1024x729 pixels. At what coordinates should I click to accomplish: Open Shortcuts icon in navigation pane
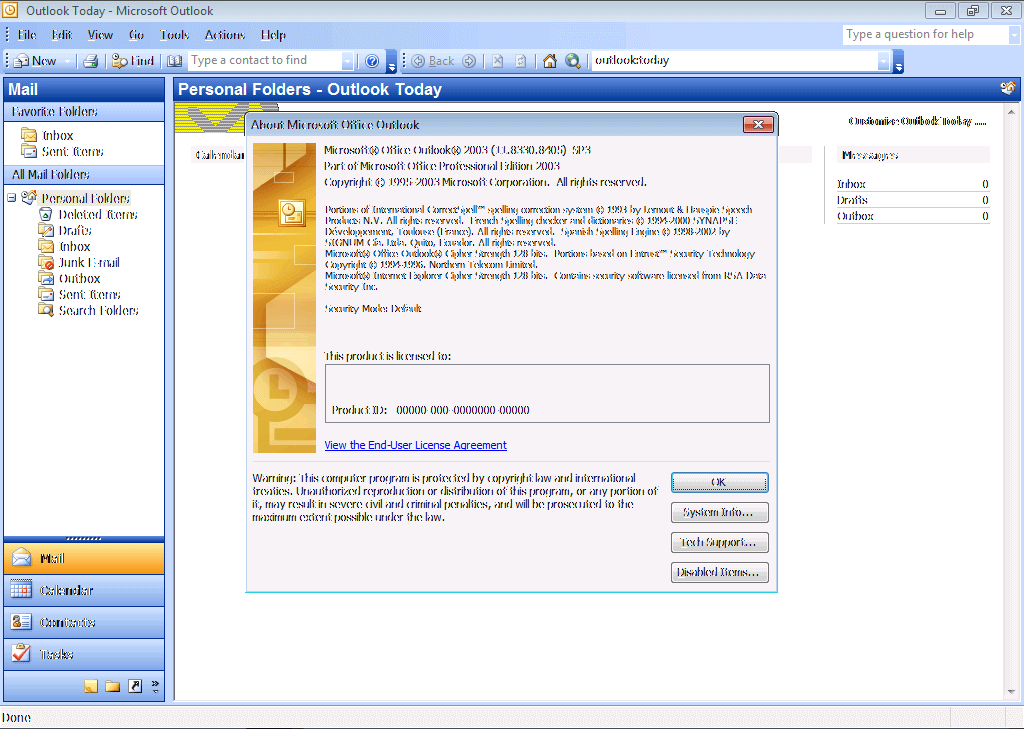(135, 686)
